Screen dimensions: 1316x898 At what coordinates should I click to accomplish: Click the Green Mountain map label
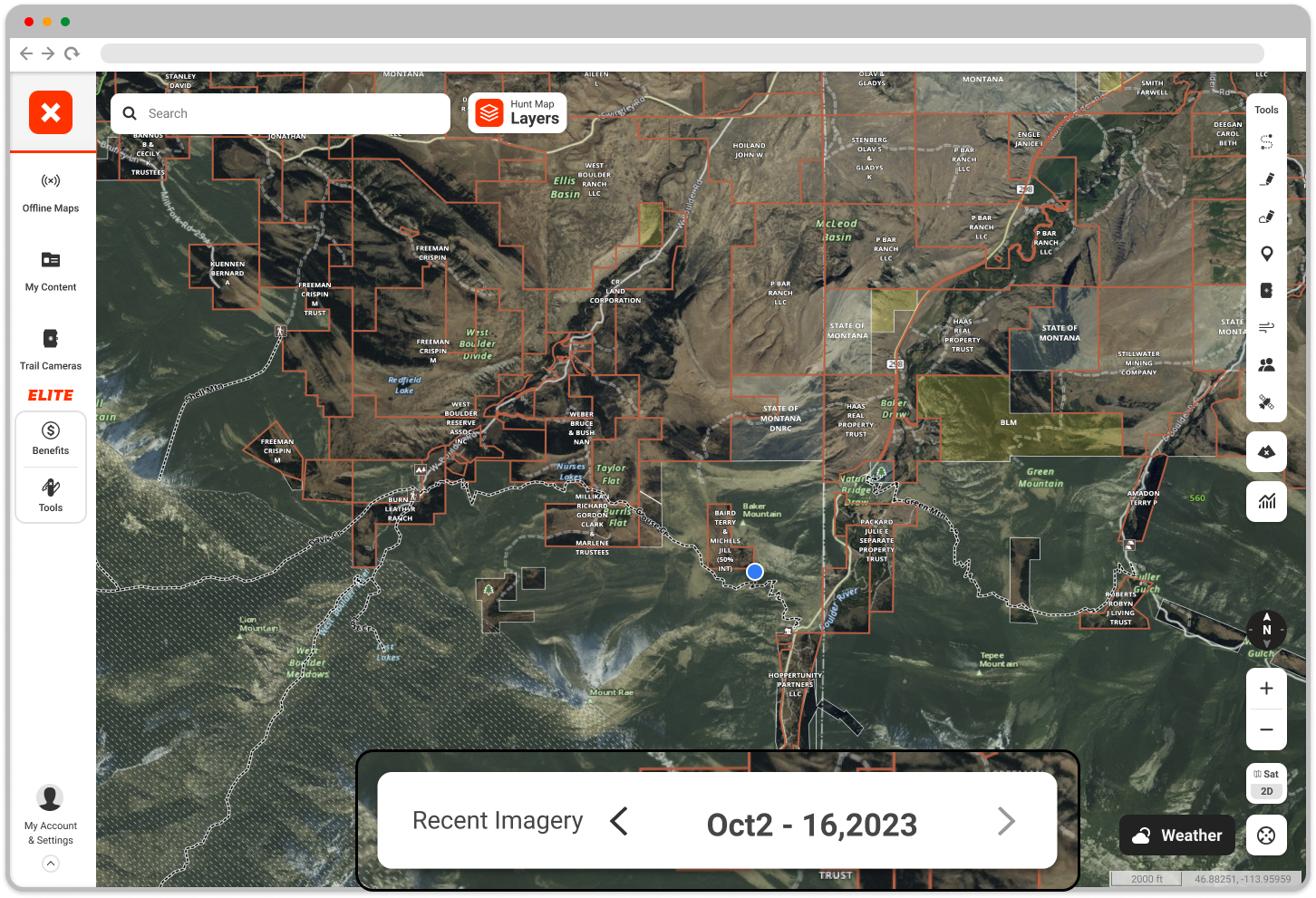[1040, 478]
